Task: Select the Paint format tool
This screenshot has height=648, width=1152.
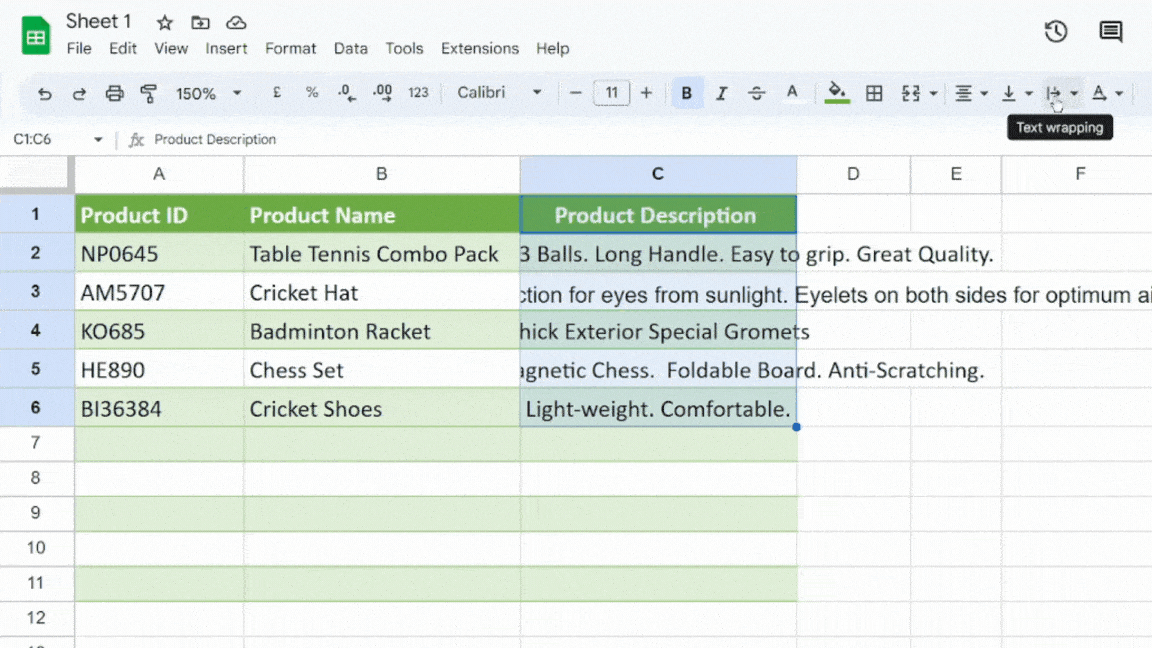Action: coord(148,93)
